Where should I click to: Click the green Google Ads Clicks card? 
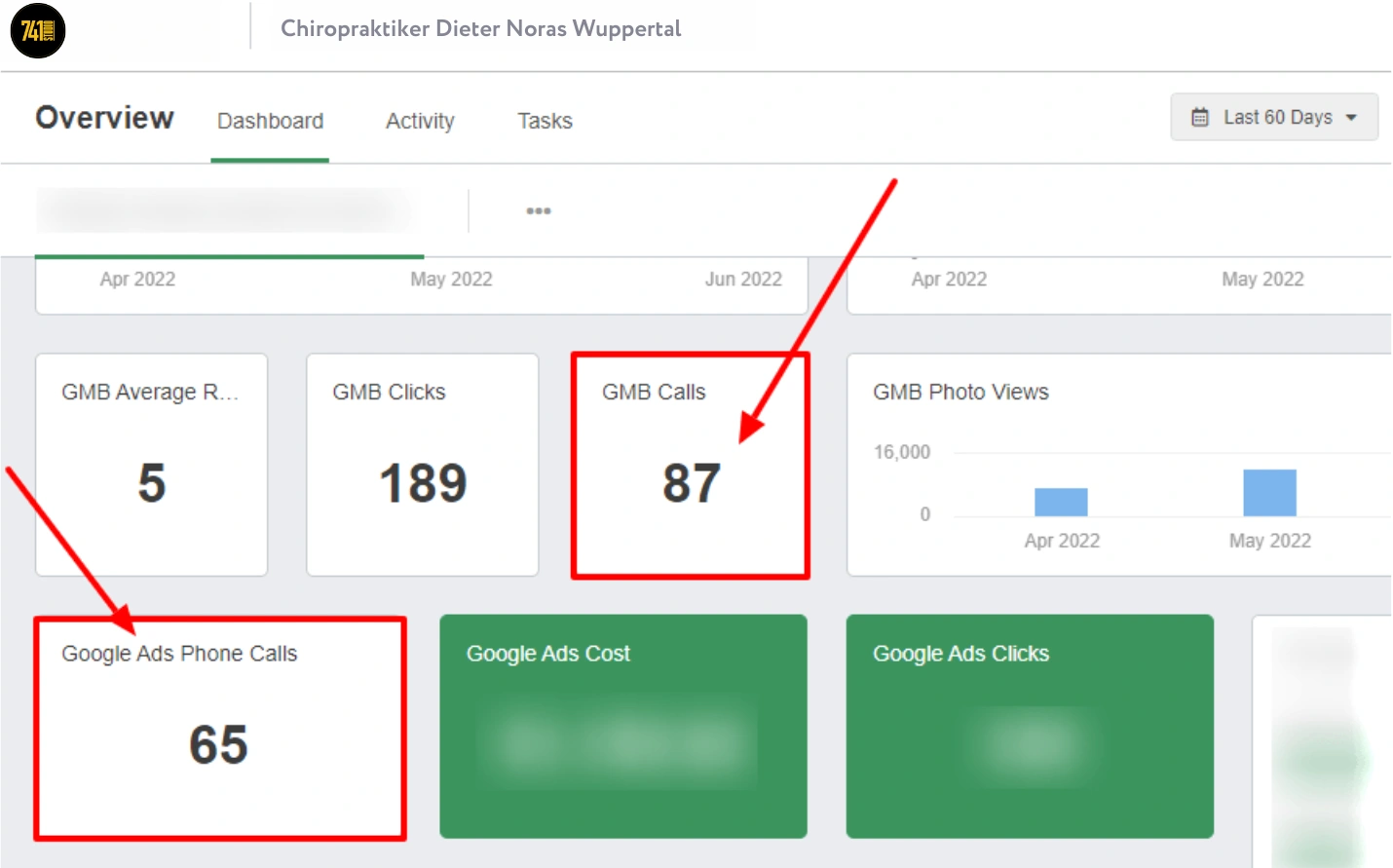1030,726
